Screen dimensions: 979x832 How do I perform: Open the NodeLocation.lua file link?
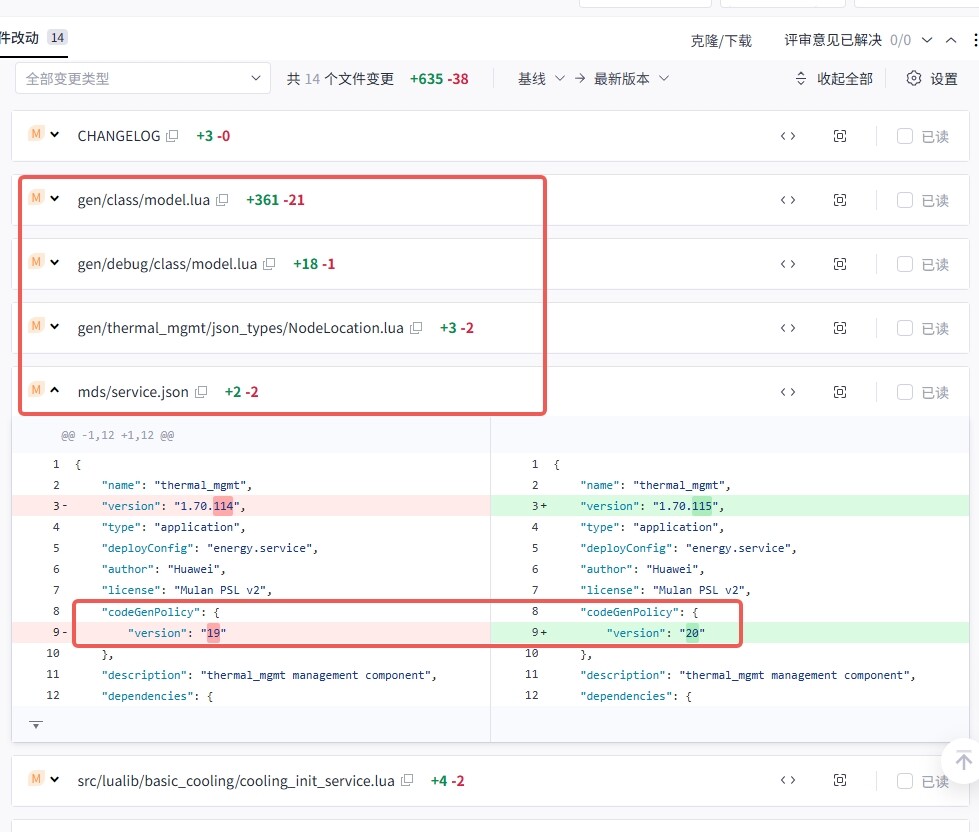[240, 328]
